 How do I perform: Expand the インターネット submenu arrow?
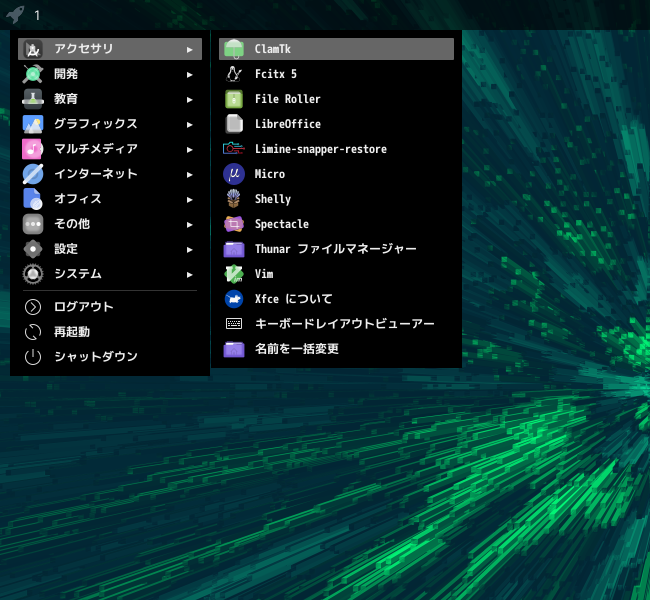[x=189, y=175]
